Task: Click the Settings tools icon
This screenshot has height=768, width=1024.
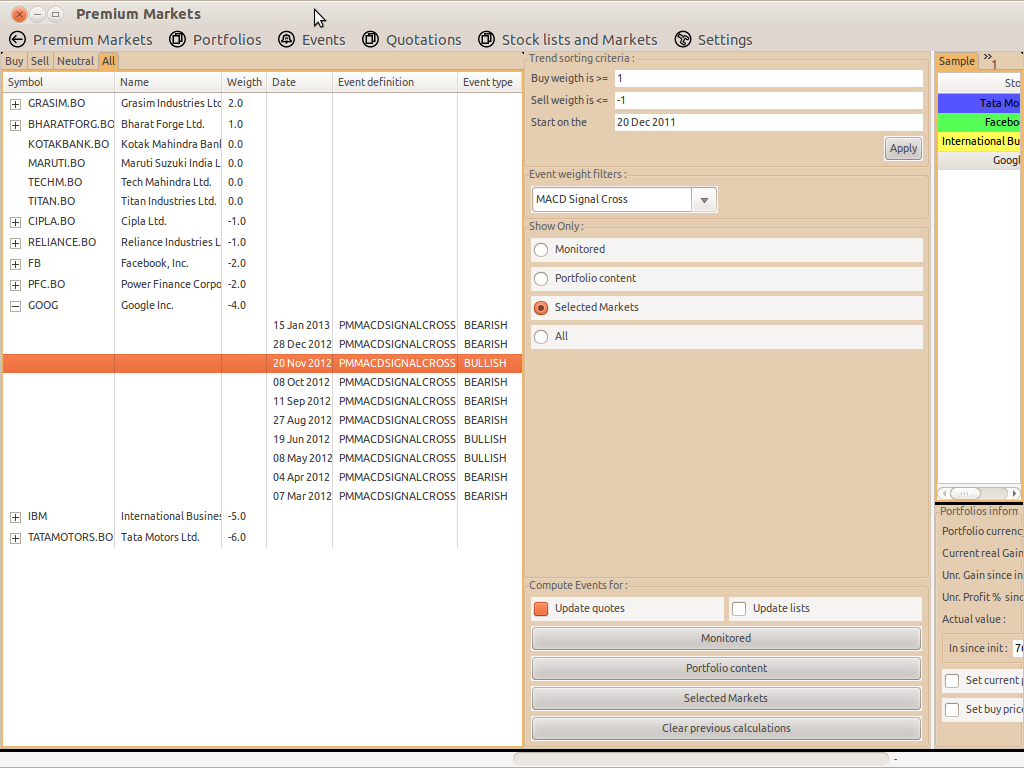Action: (x=682, y=40)
